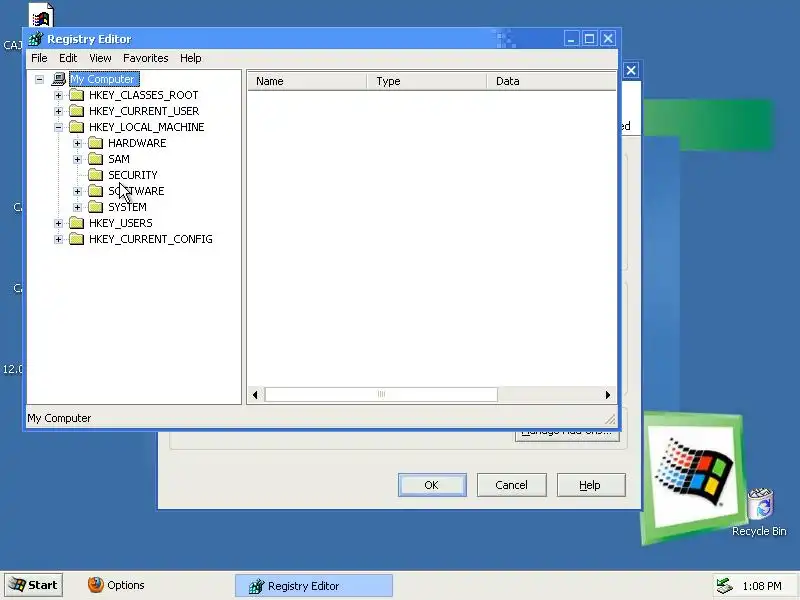Click the system tray network icon
This screenshot has width=800, height=600.
pos(724,586)
